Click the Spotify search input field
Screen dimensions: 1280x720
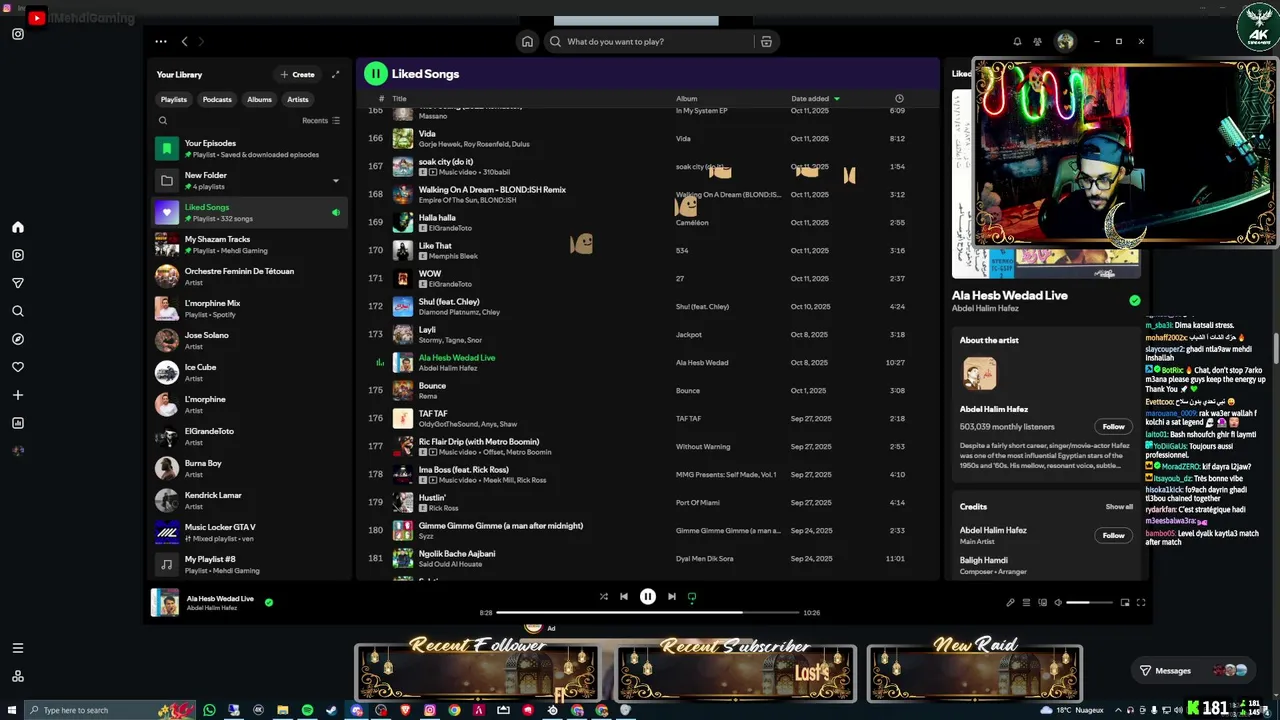(x=658, y=42)
